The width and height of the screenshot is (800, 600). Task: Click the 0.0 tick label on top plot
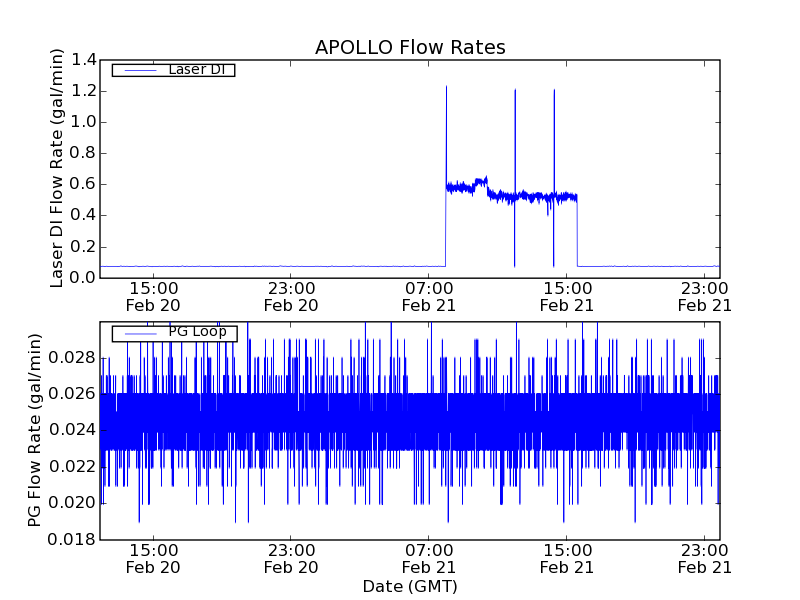84,278
